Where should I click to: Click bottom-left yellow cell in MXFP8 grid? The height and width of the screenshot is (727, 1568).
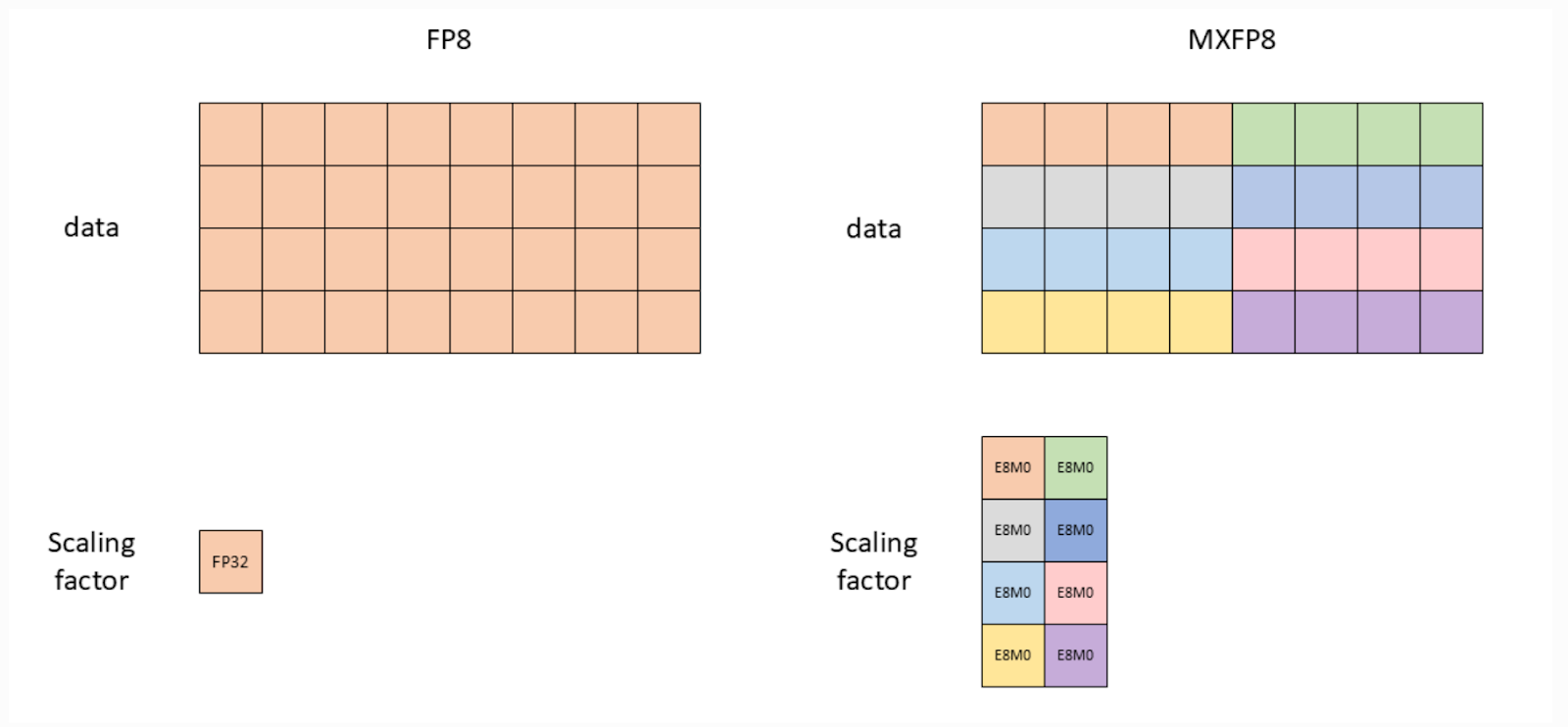coord(1012,321)
